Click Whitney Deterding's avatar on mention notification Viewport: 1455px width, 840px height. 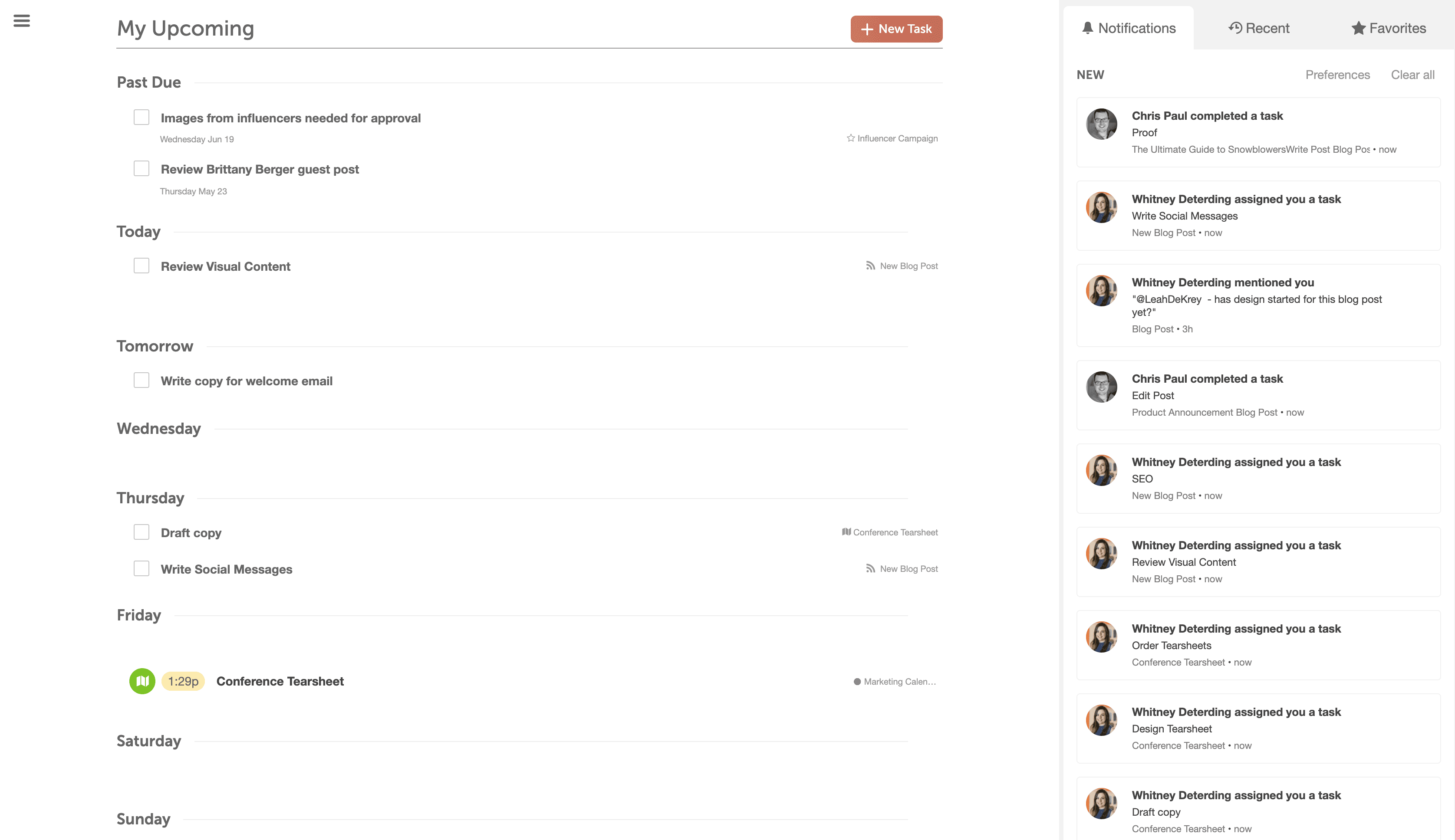(x=1101, y=290)
